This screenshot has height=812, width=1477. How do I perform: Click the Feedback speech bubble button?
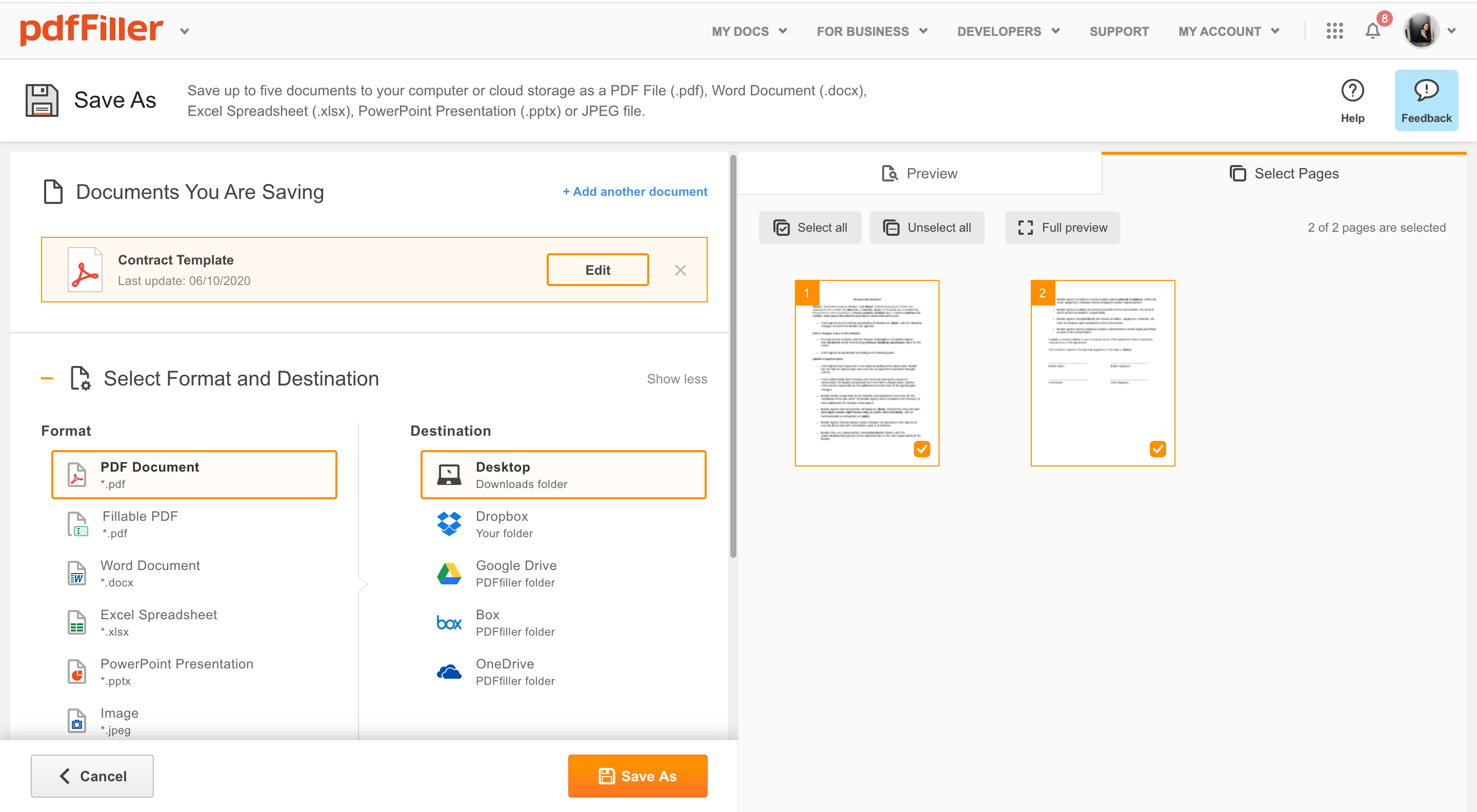[x=1426, y=100]
